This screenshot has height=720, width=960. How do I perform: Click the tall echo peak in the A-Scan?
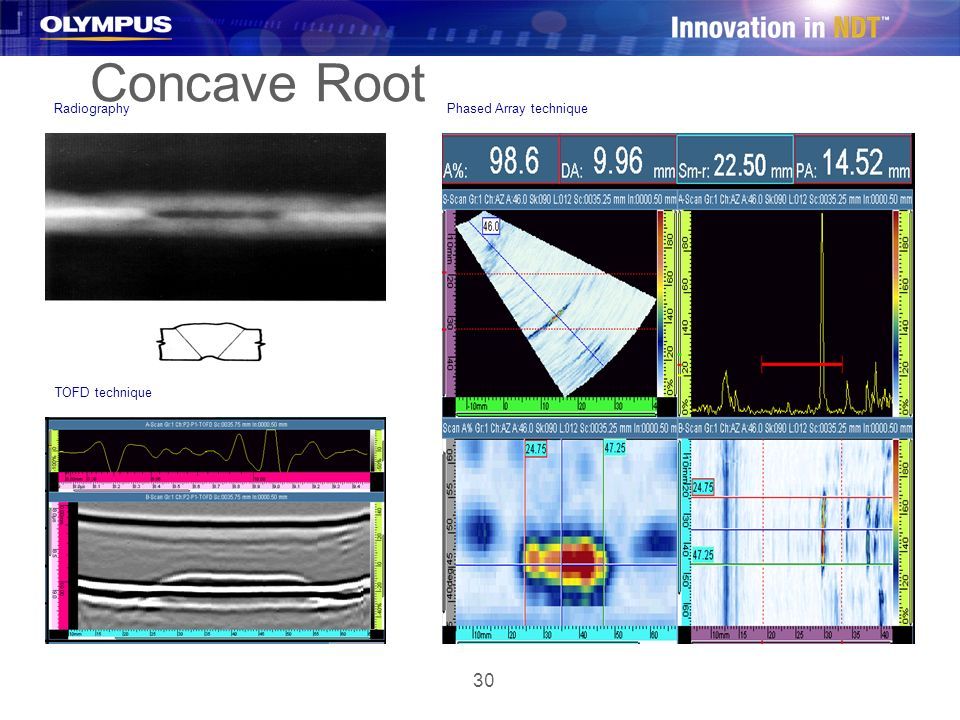point(822,312)
